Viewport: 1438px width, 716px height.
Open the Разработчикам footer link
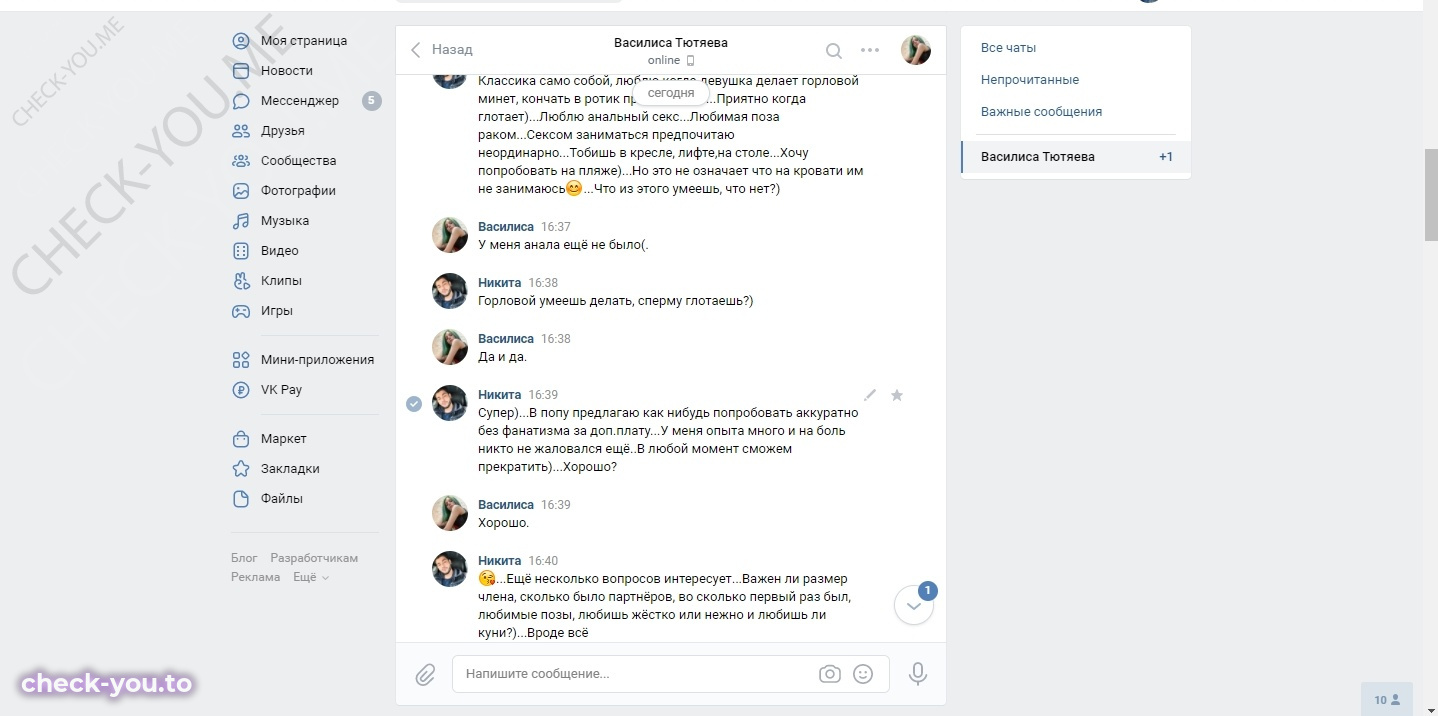314,558
